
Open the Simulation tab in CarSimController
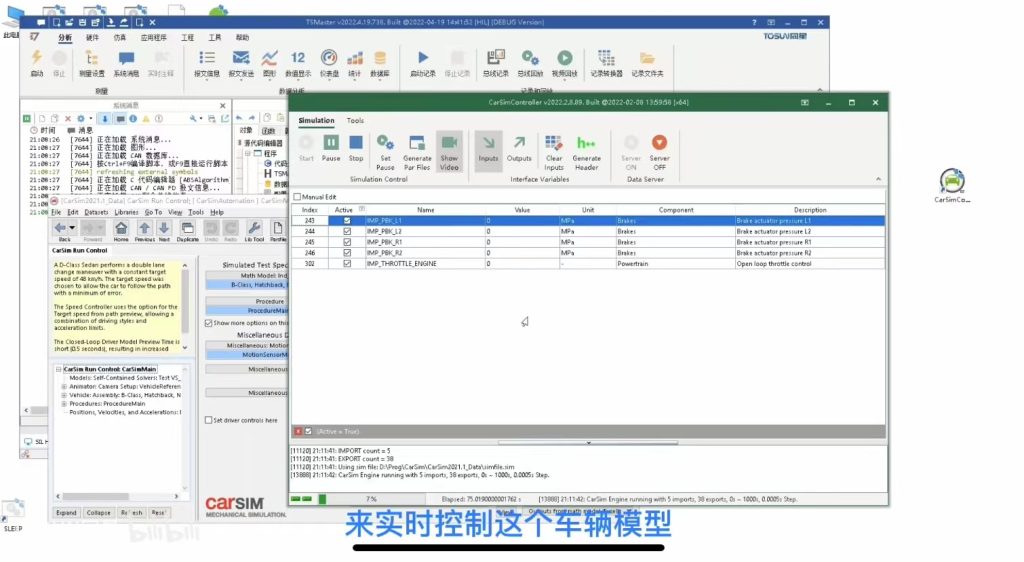click(316, 121)
